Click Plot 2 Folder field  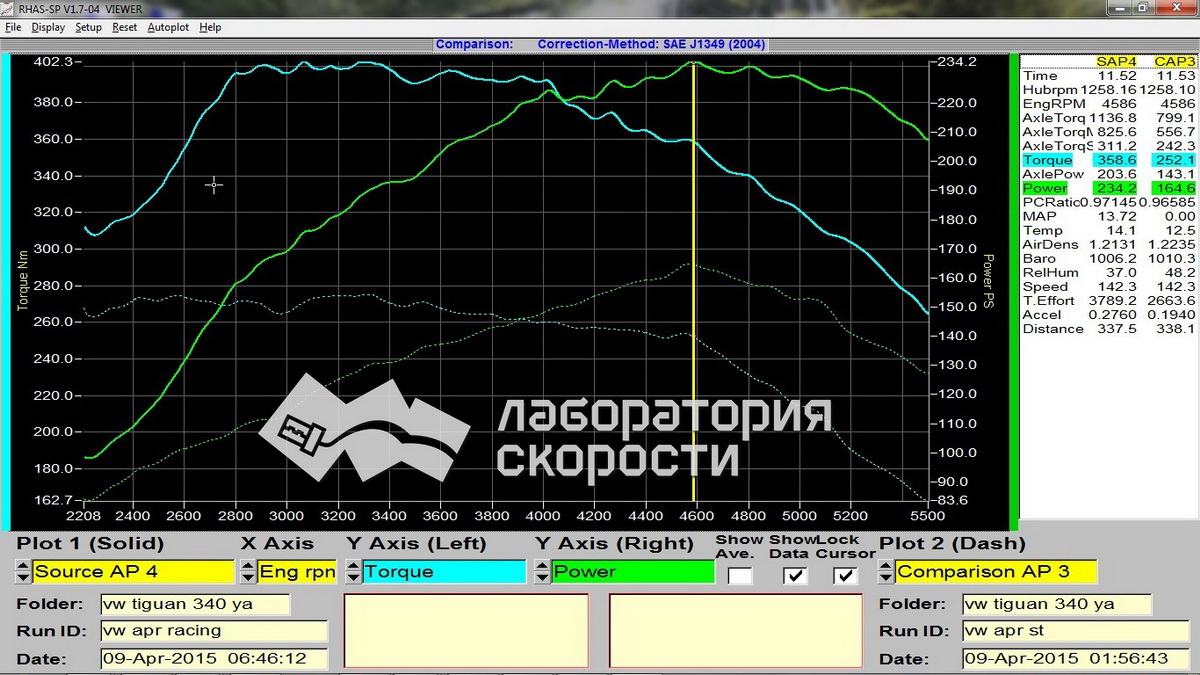(x=1057, y=604)
